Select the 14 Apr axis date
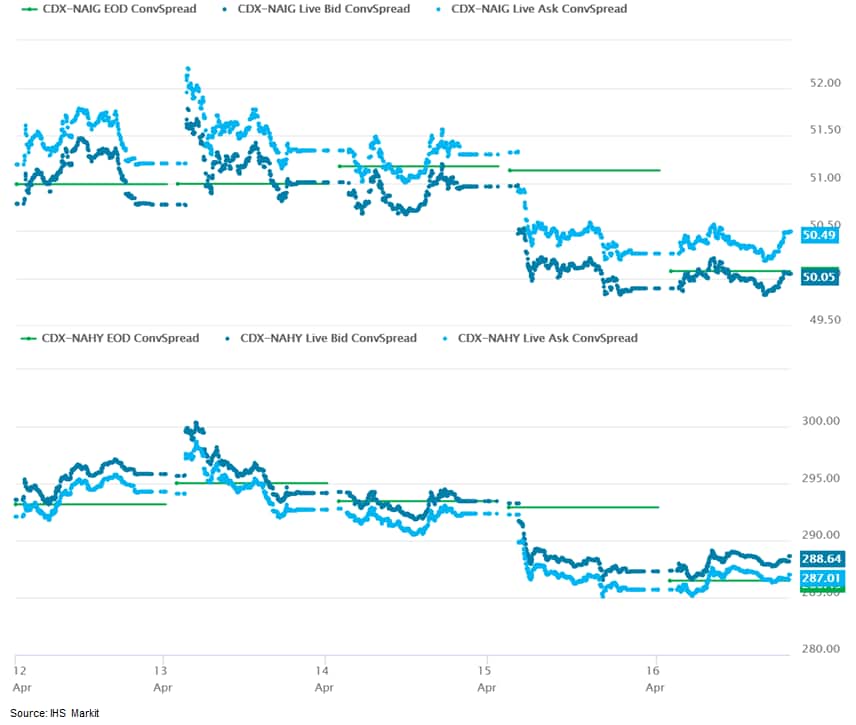Image resolution: width=856 pixels, height=725 pixels. (323, 677)
